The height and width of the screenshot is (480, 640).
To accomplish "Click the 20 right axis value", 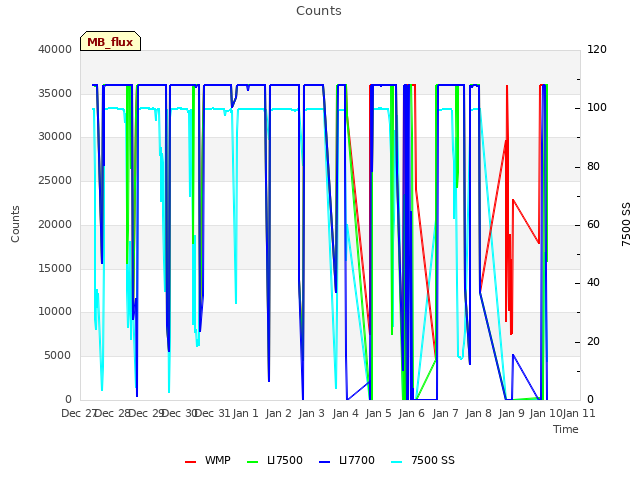I will (593, 342).
